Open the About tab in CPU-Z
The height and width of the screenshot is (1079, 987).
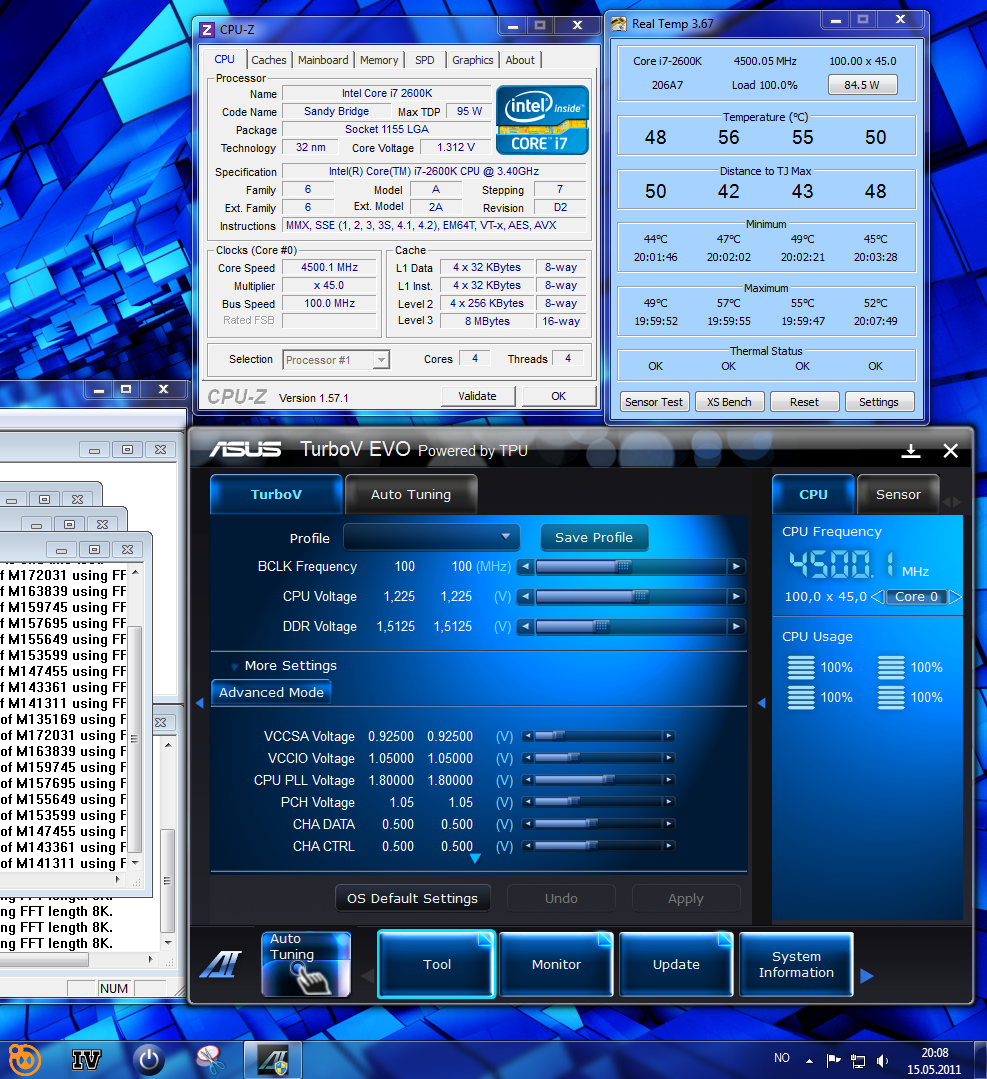point(520,60)
